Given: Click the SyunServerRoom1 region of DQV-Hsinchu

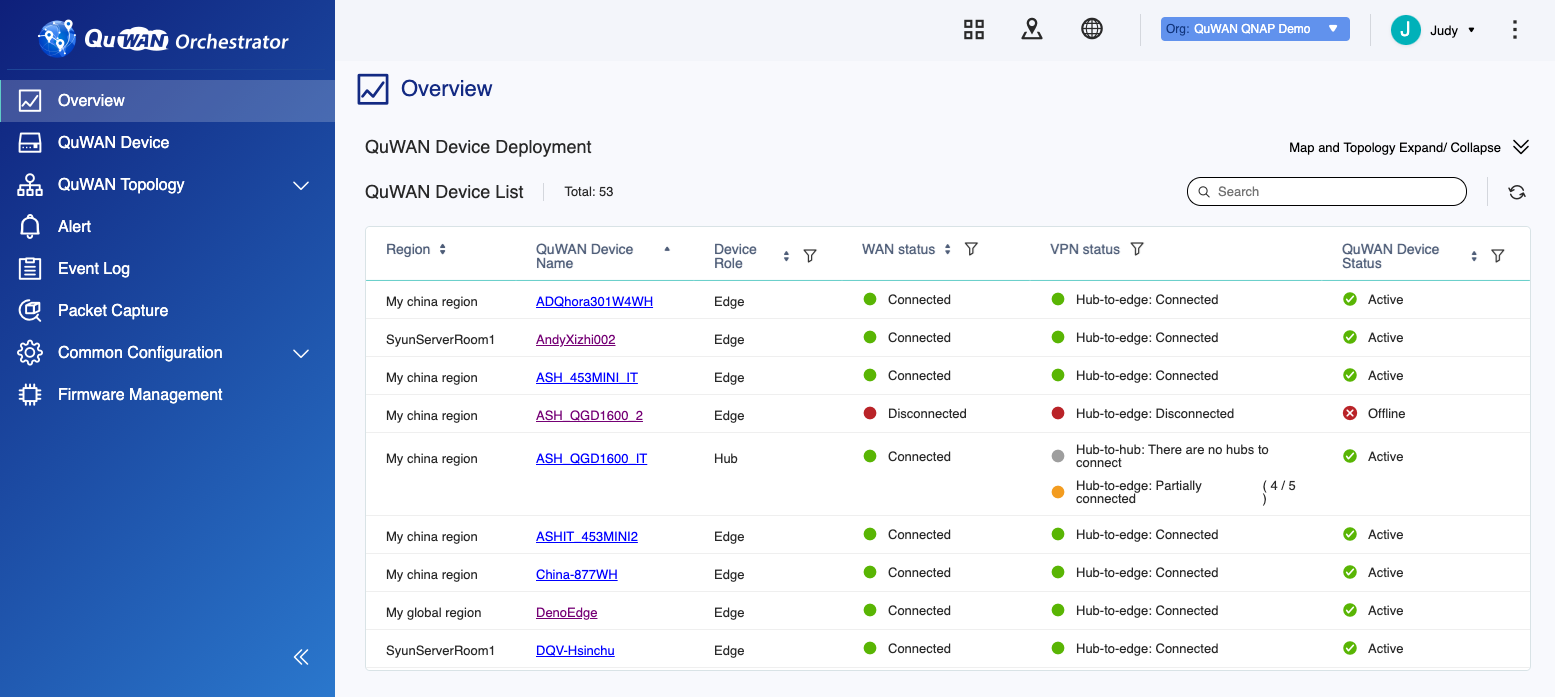Looking at the screenshot, I should click(x=440, y=651).
